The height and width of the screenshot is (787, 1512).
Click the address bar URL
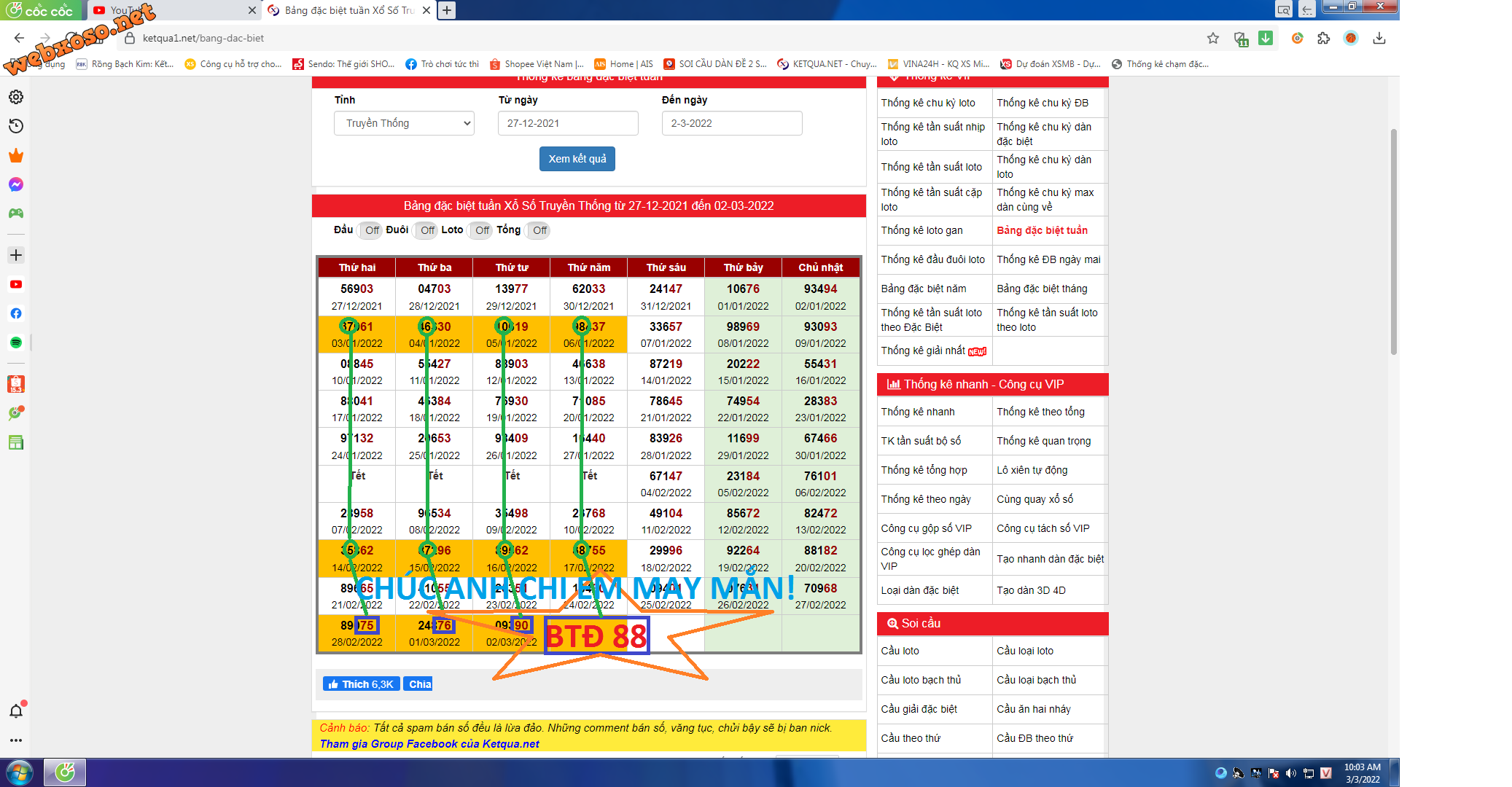click(x=203, y=38)
